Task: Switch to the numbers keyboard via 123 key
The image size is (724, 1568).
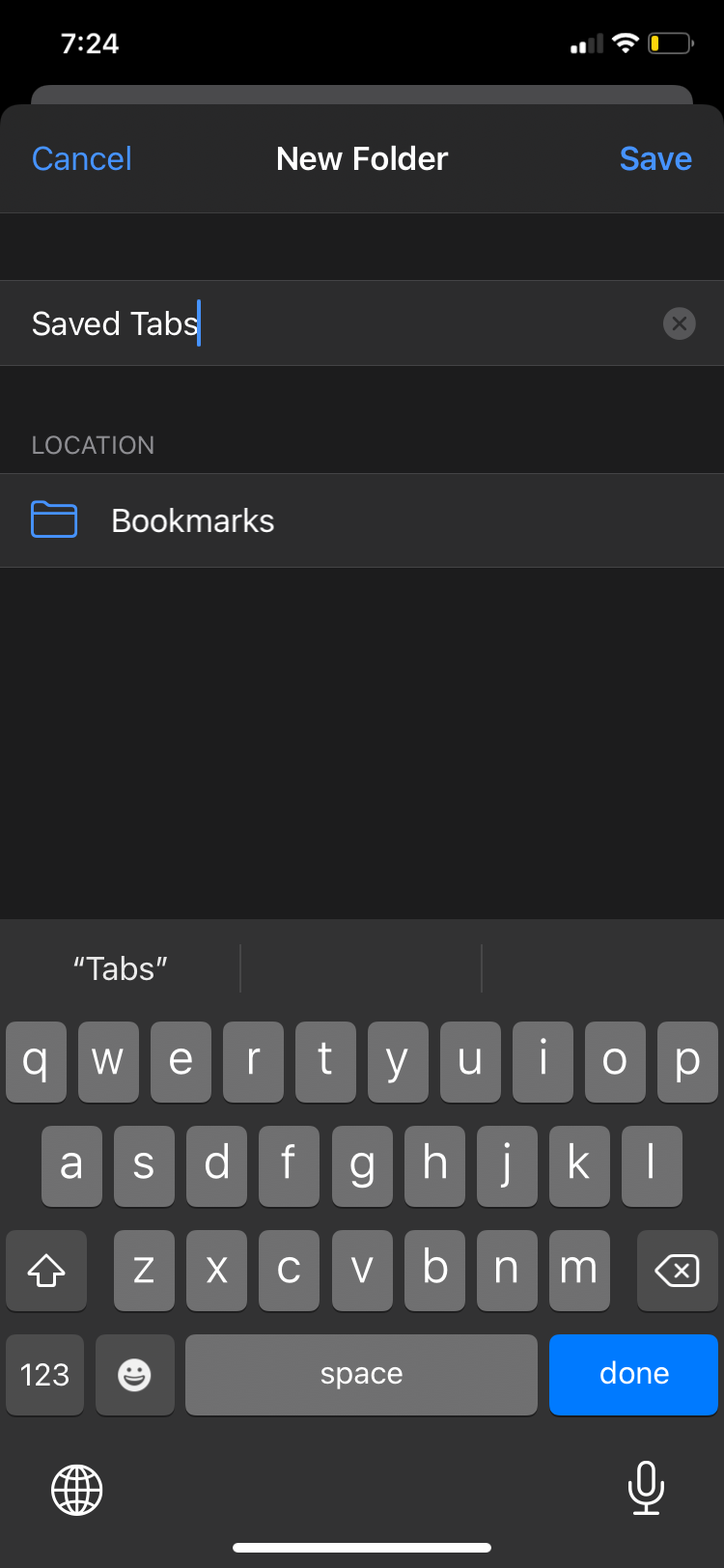Action: (x=44, y=1374)
